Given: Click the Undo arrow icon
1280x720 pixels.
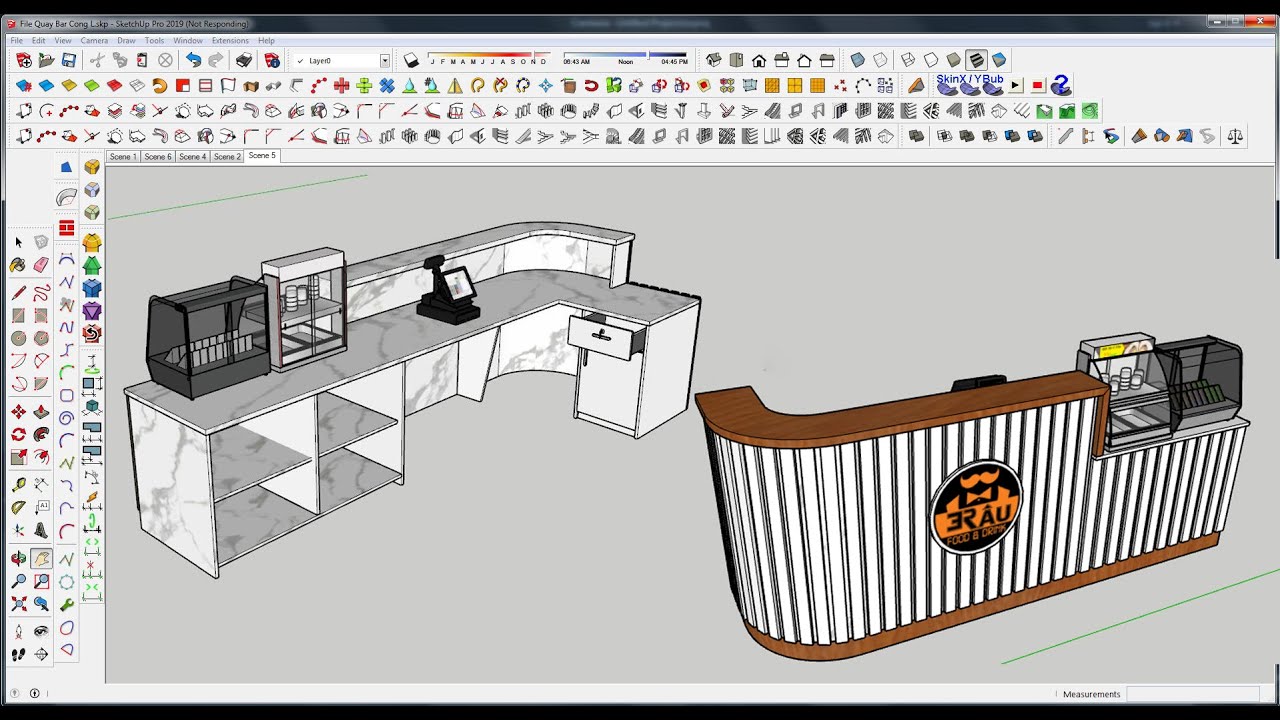Looking at the screenshot, I should [x=193, y=61].
